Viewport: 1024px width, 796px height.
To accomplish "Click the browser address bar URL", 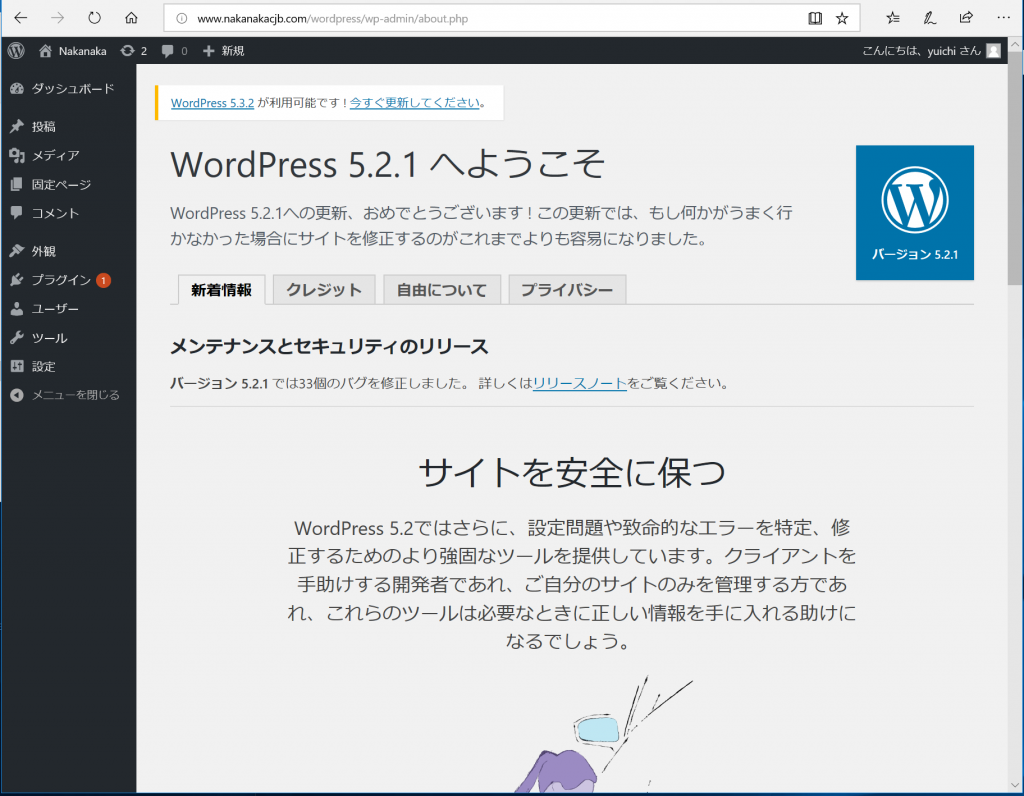I will tap(332, 18).
